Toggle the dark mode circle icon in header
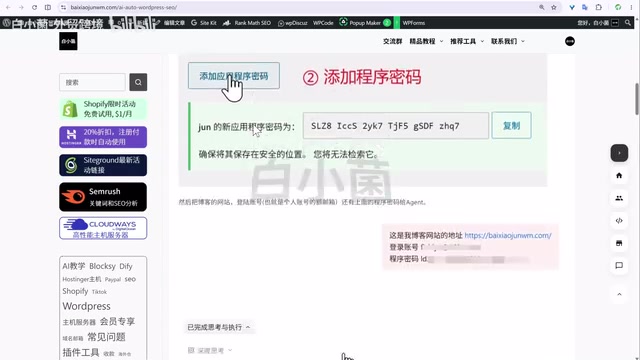This screenshot has width=640, height=360. [x=569, y=41]
